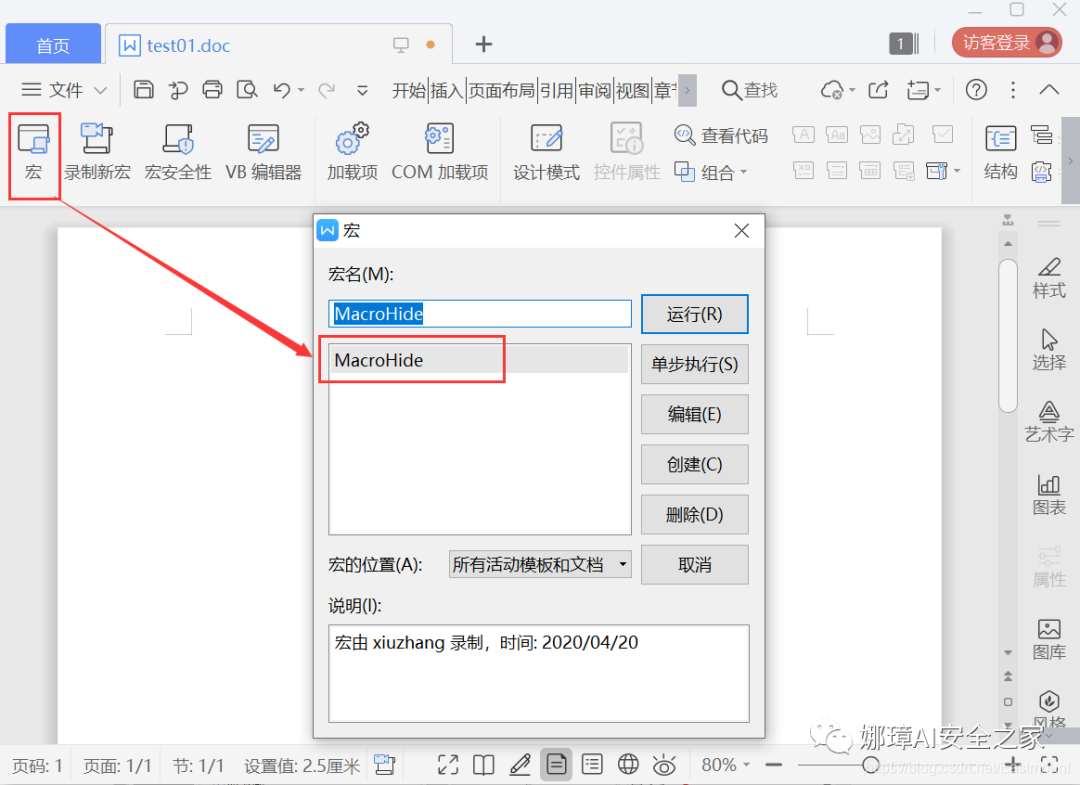Show more ribbon tabs with arrow
The width and height of the screenshot is (1080, 785).
687,90
